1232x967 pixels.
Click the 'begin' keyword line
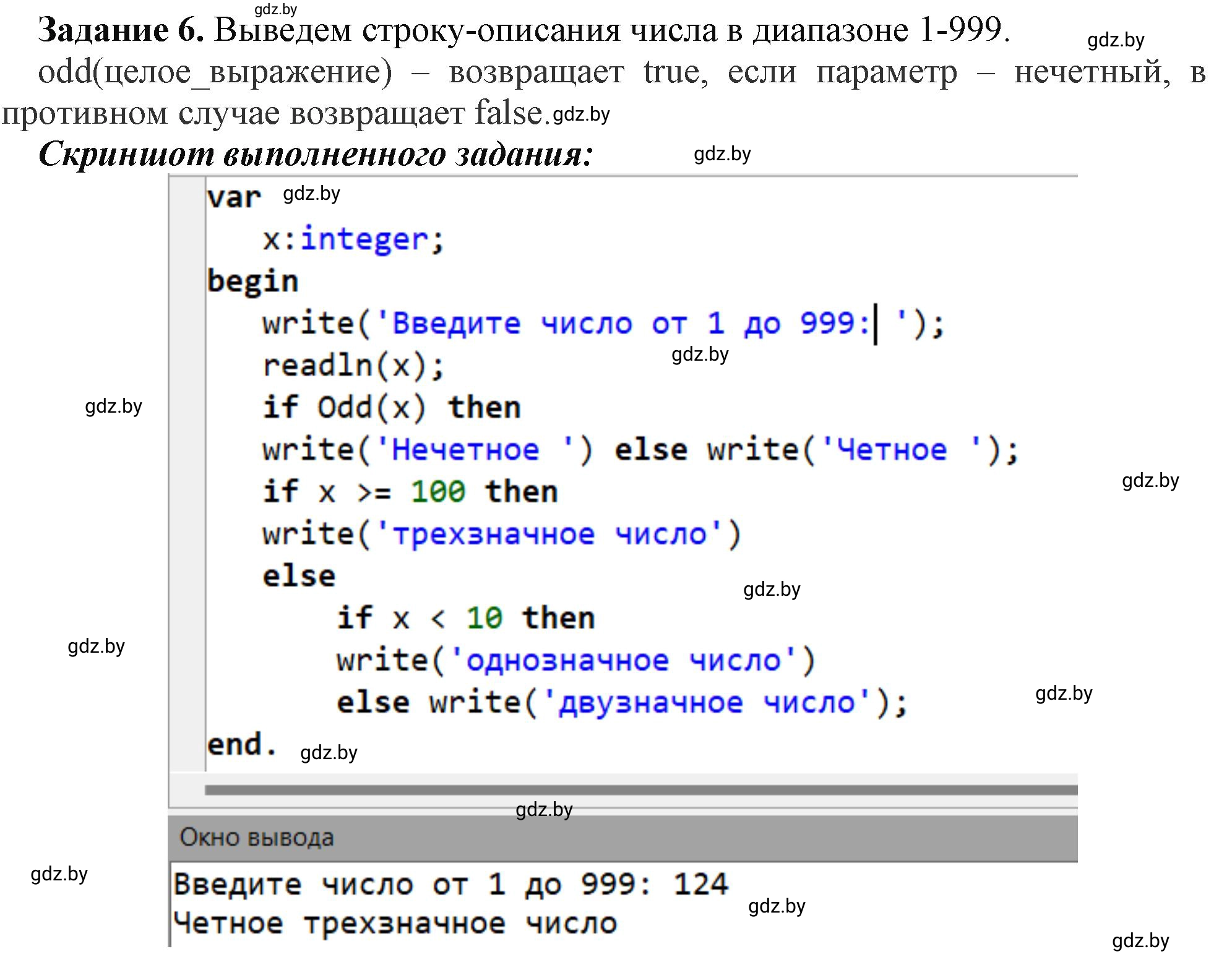point(252,282)
